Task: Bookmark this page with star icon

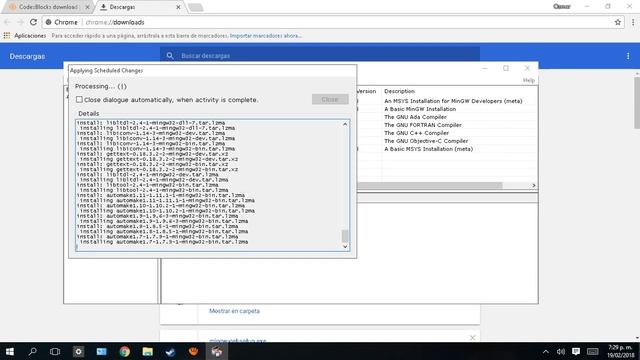Action: [x=618, y=22]
